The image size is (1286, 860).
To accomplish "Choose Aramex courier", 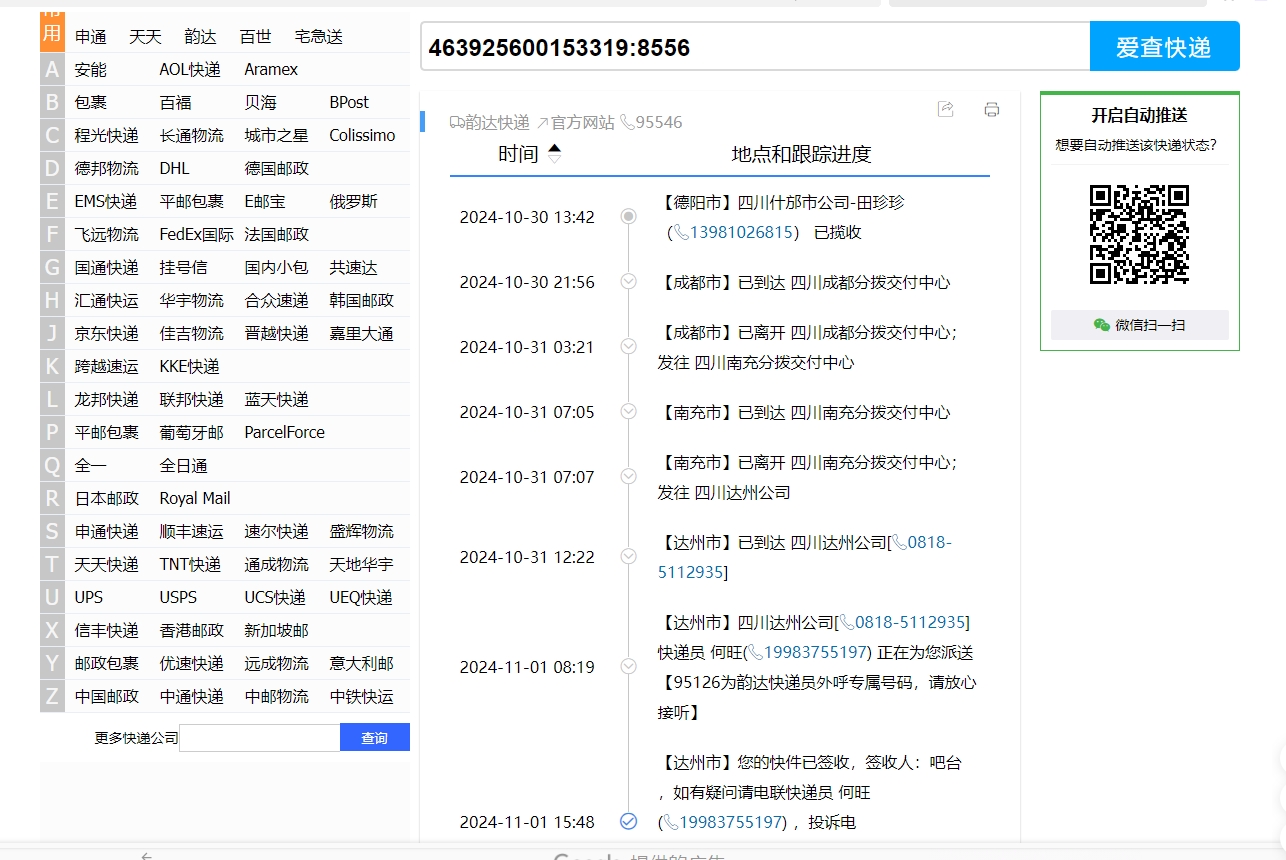I will 271,69.
